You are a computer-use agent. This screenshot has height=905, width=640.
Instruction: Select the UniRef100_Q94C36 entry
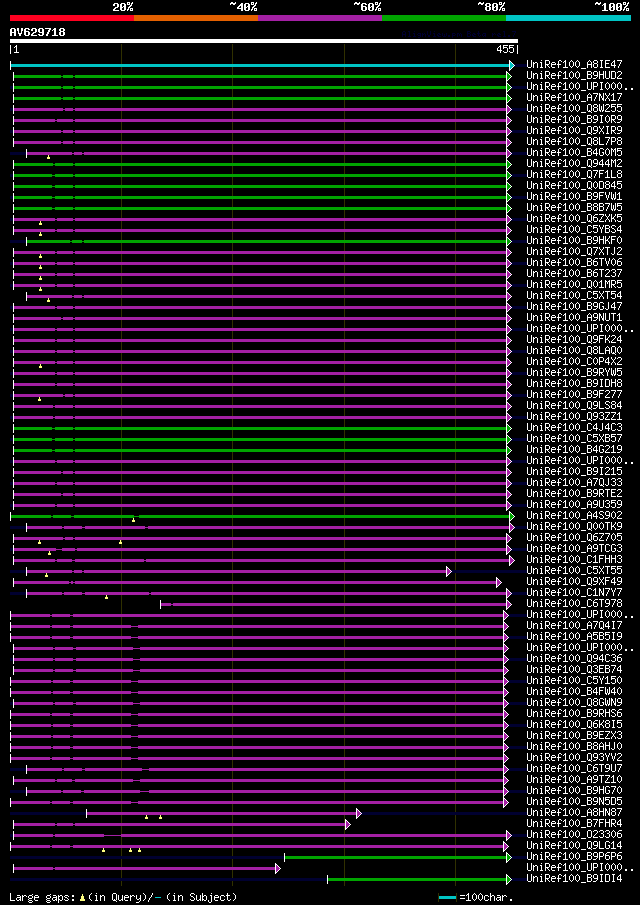click(x=574, y=659)
